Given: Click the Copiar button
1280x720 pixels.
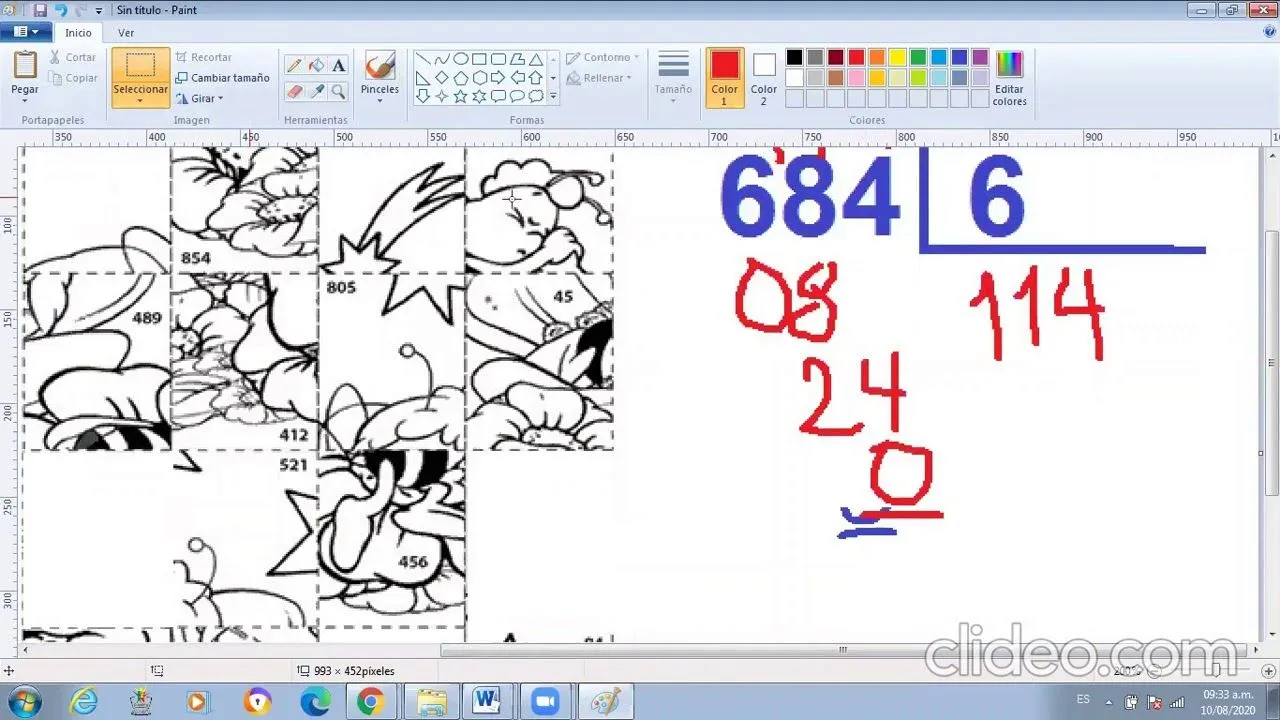Looking at the screenshot, I should click(x=73, y=78).
